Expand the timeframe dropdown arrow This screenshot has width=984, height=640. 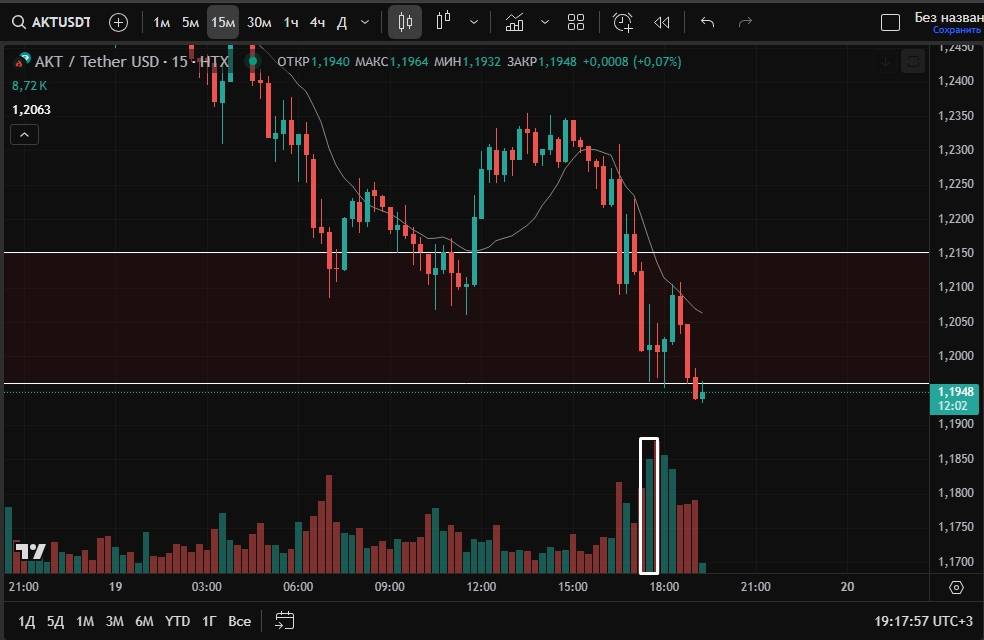tap(364, 22)
